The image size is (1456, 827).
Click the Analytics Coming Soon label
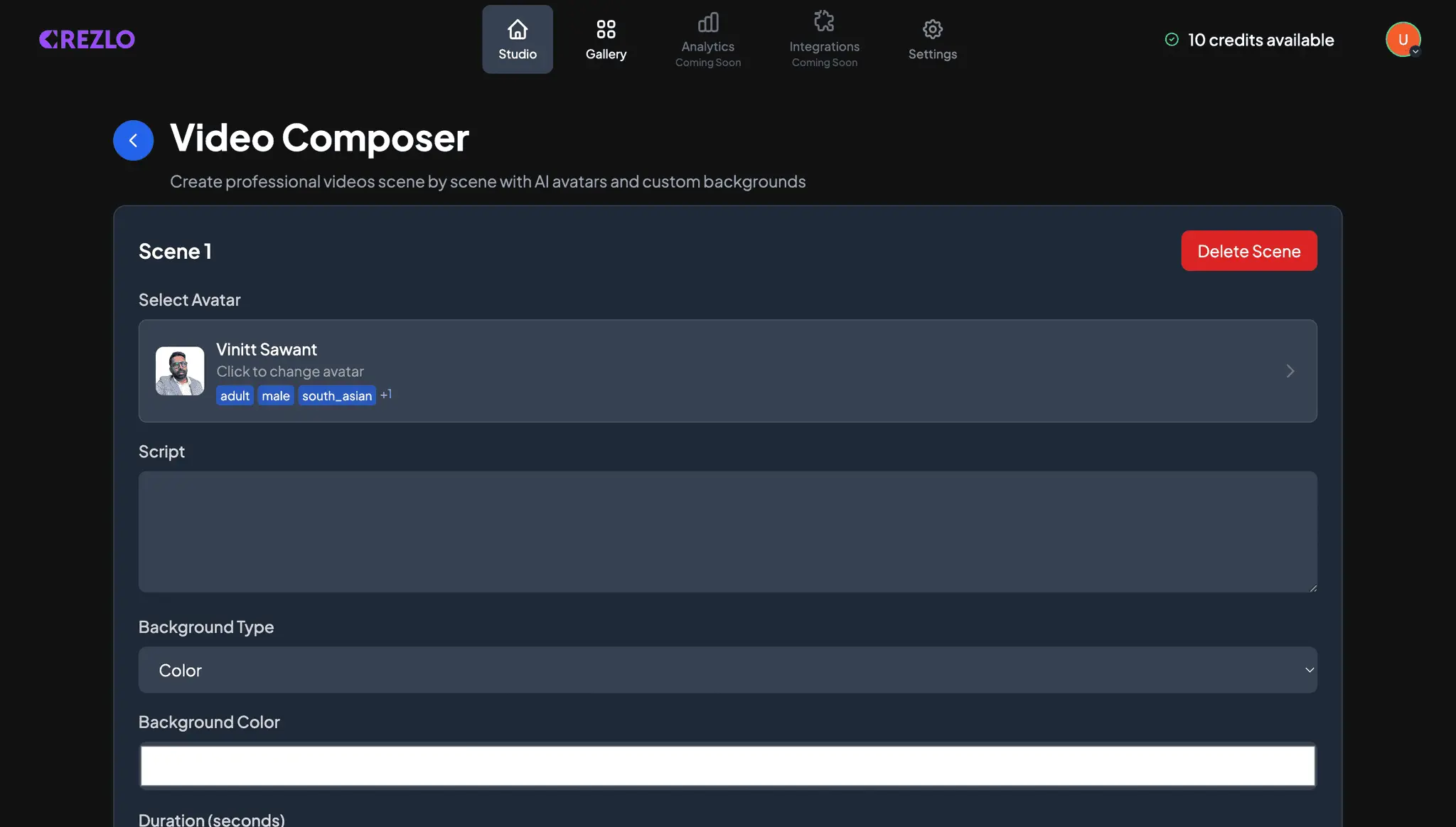point(708,63)
